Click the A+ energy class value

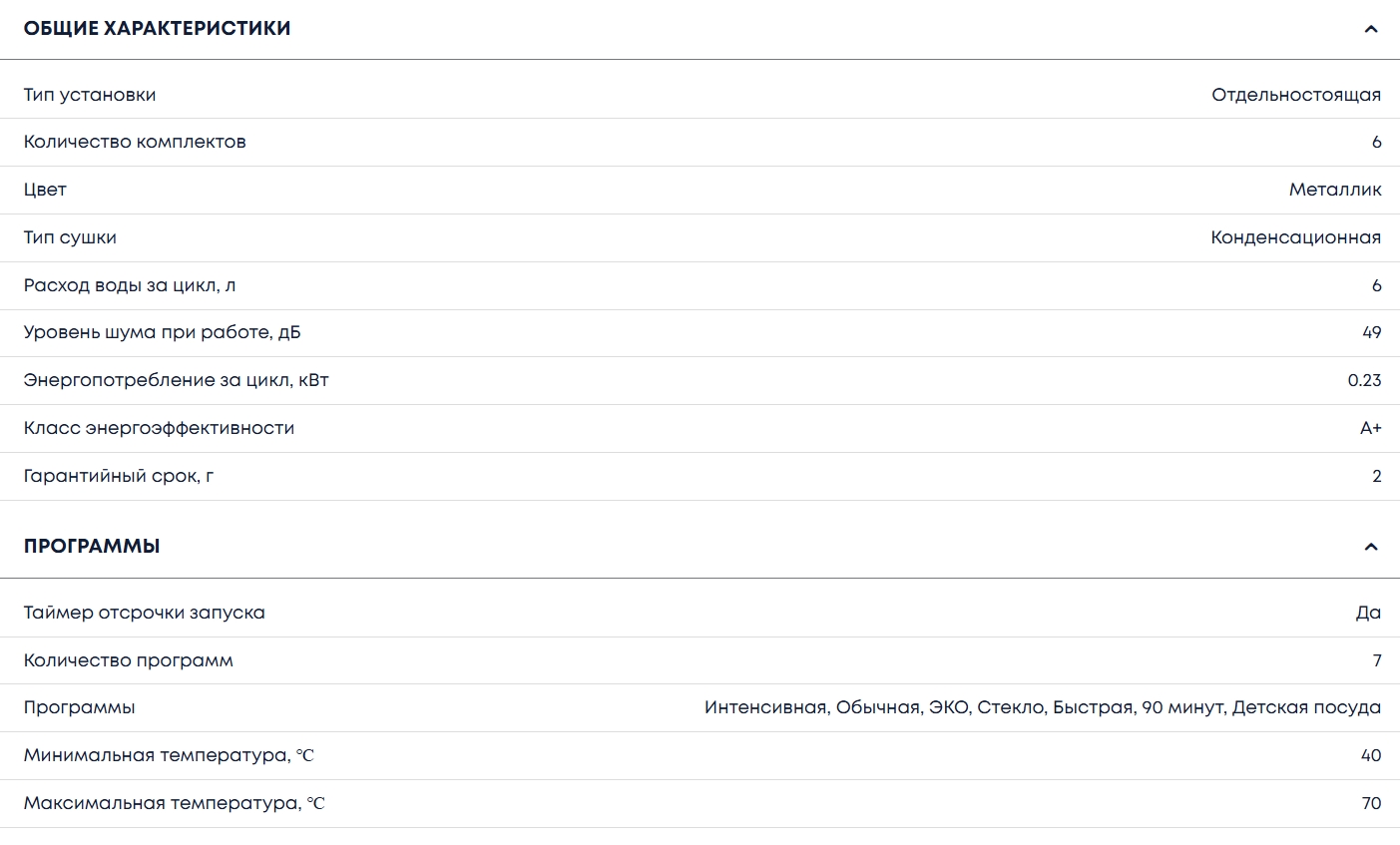pyautogui.click(x=1370, y=428)
